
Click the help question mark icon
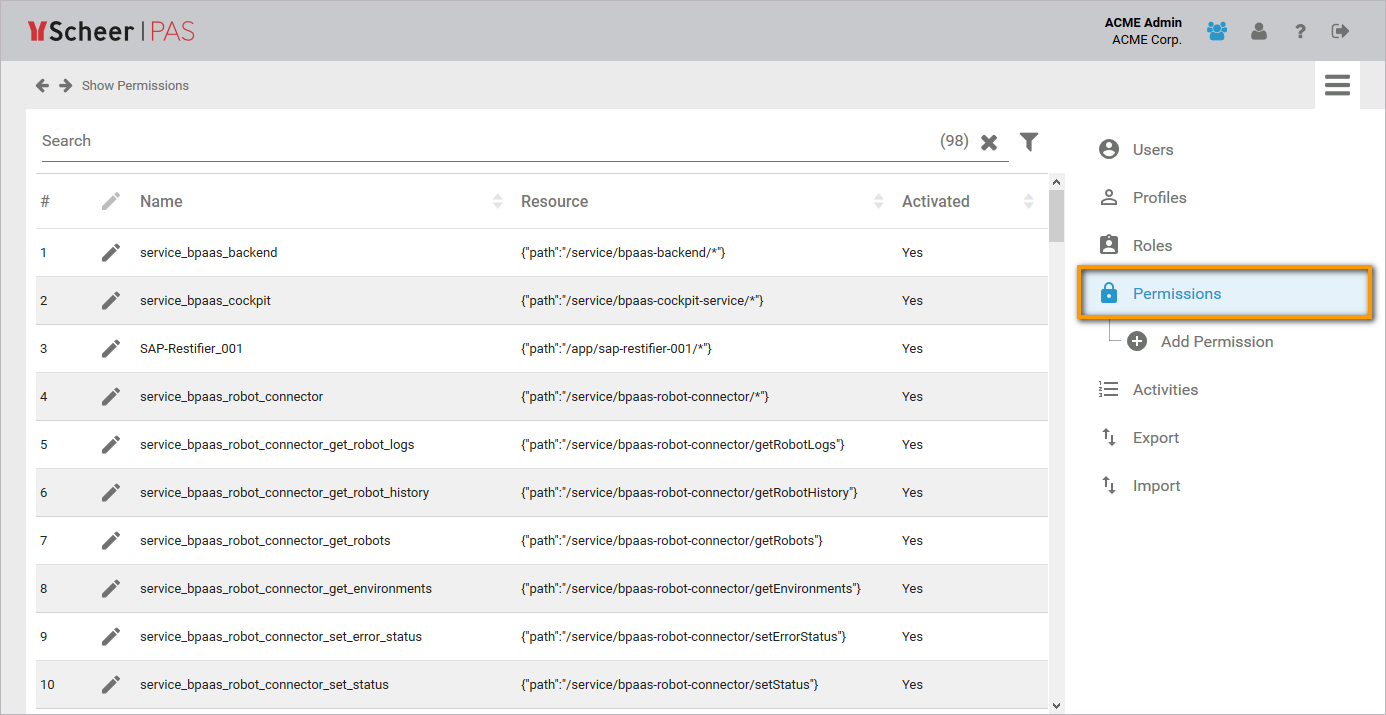click(1300, 32)
